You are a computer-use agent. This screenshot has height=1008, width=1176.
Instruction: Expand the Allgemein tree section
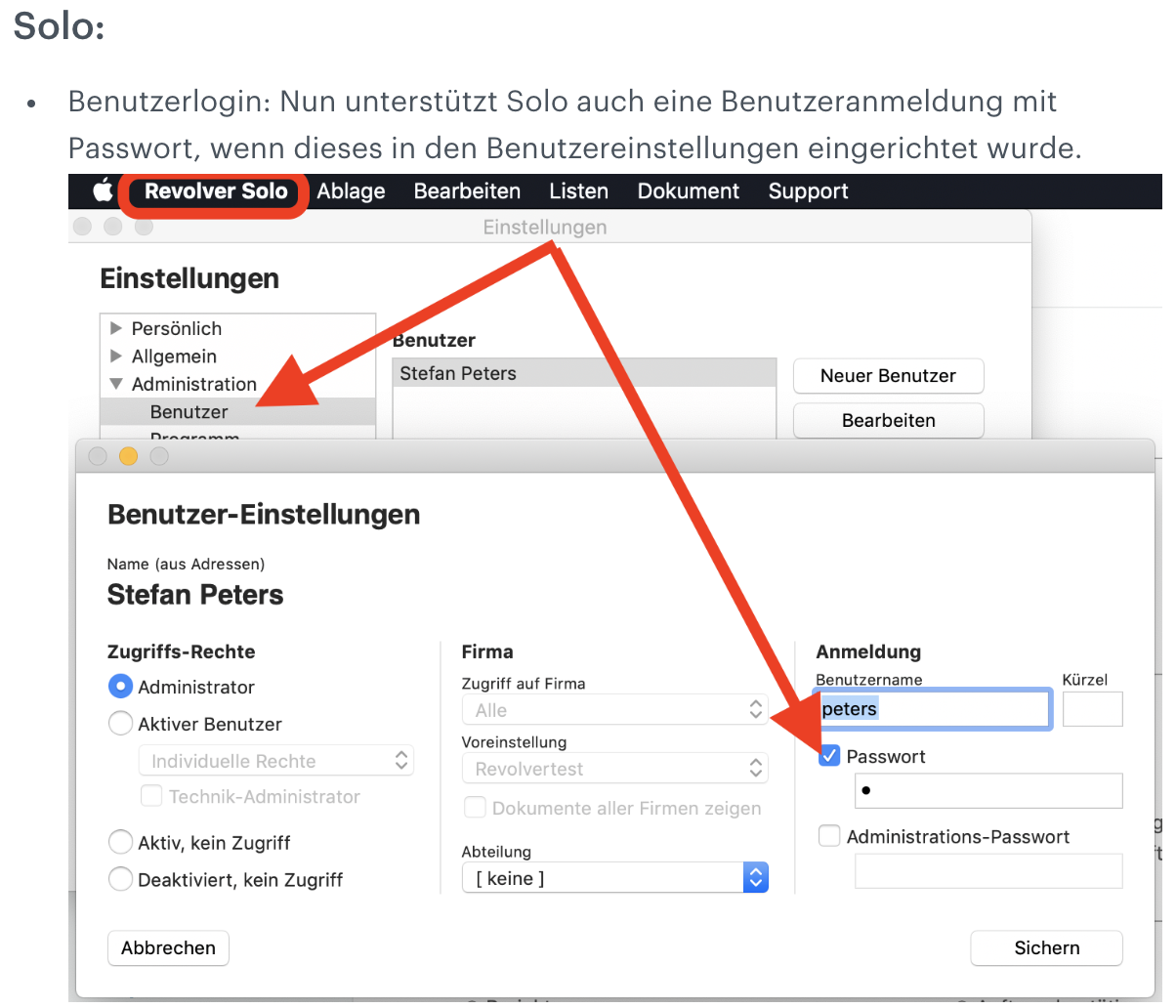pos(116,357)
